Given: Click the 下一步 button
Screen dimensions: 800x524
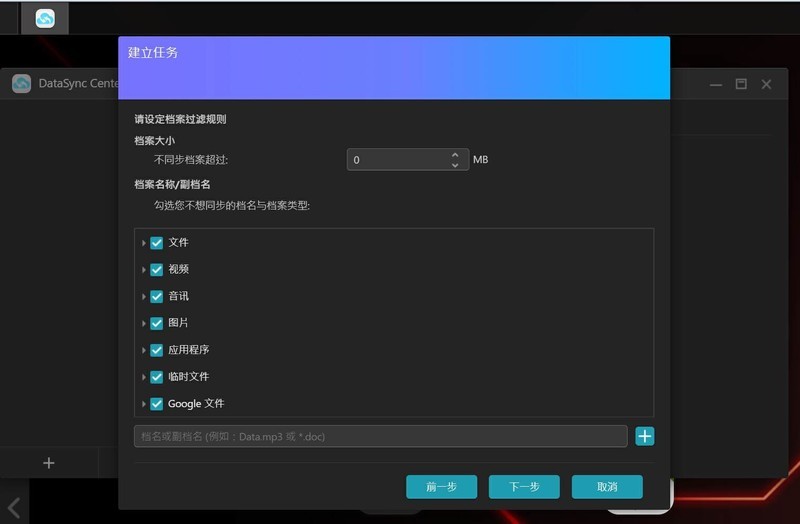Looking at the screenshot, I should [x=524, y=487].
